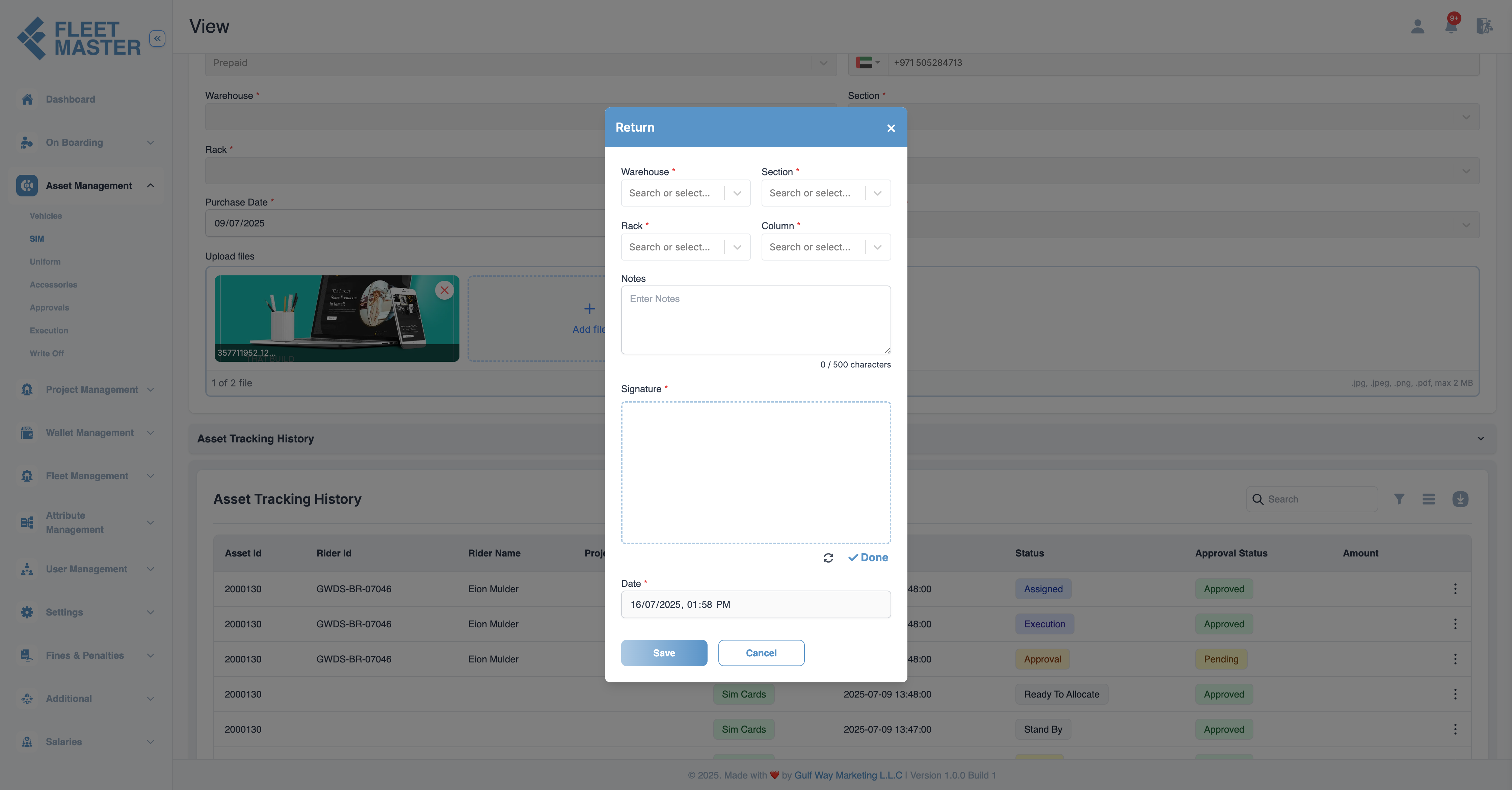Click the User Management hierarchy icon

[27, 569]
